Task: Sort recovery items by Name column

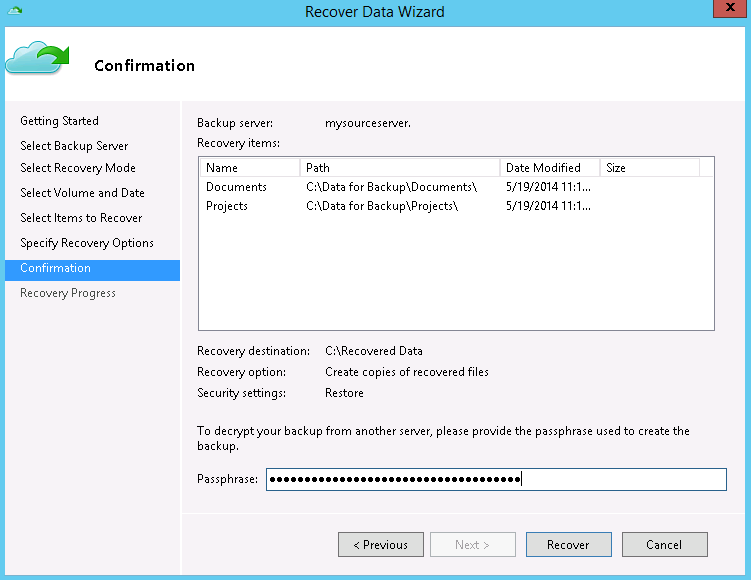Action: pos(249,168)
